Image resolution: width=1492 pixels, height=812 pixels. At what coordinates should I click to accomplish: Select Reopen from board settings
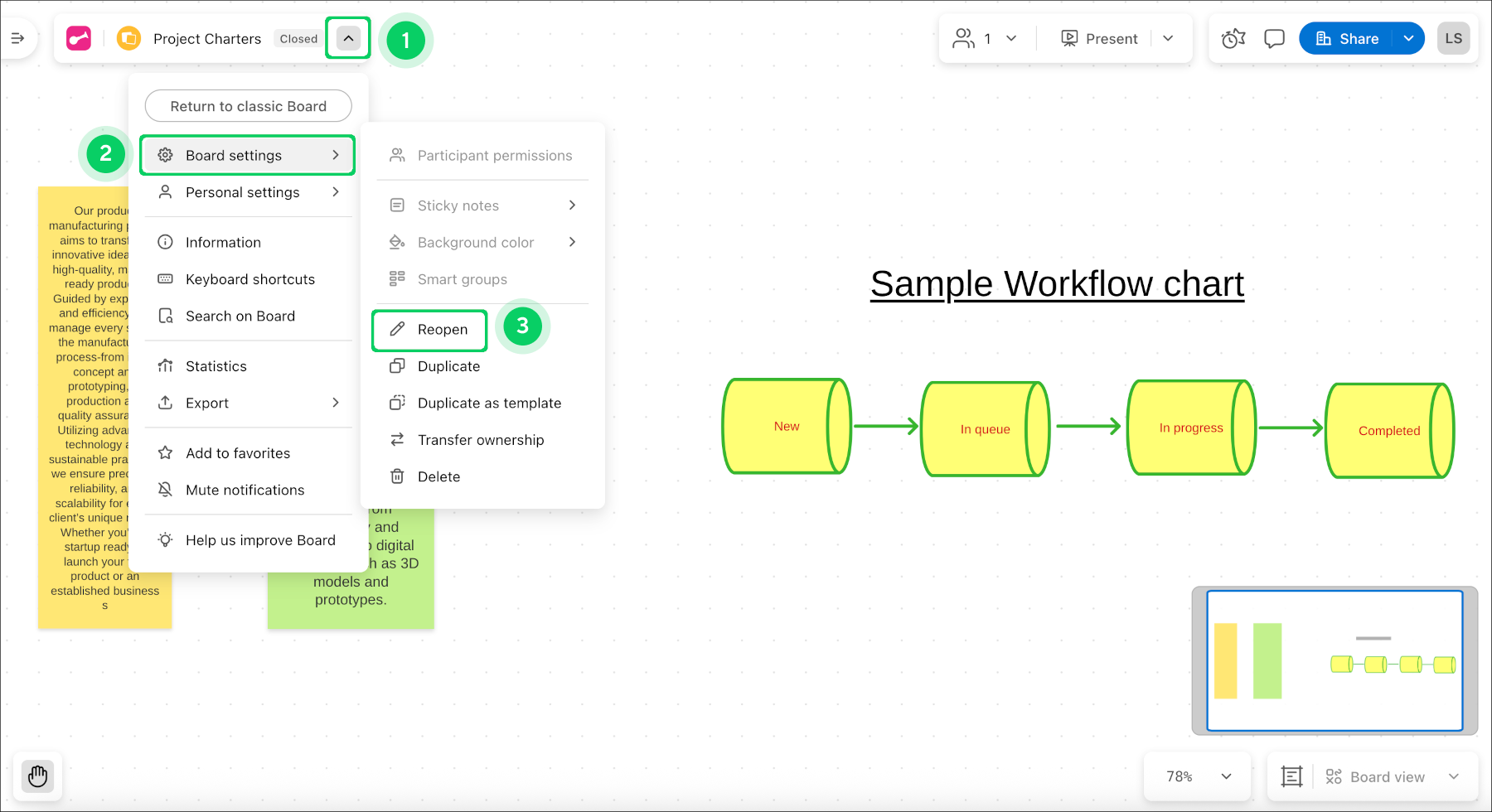click(442, 330)
